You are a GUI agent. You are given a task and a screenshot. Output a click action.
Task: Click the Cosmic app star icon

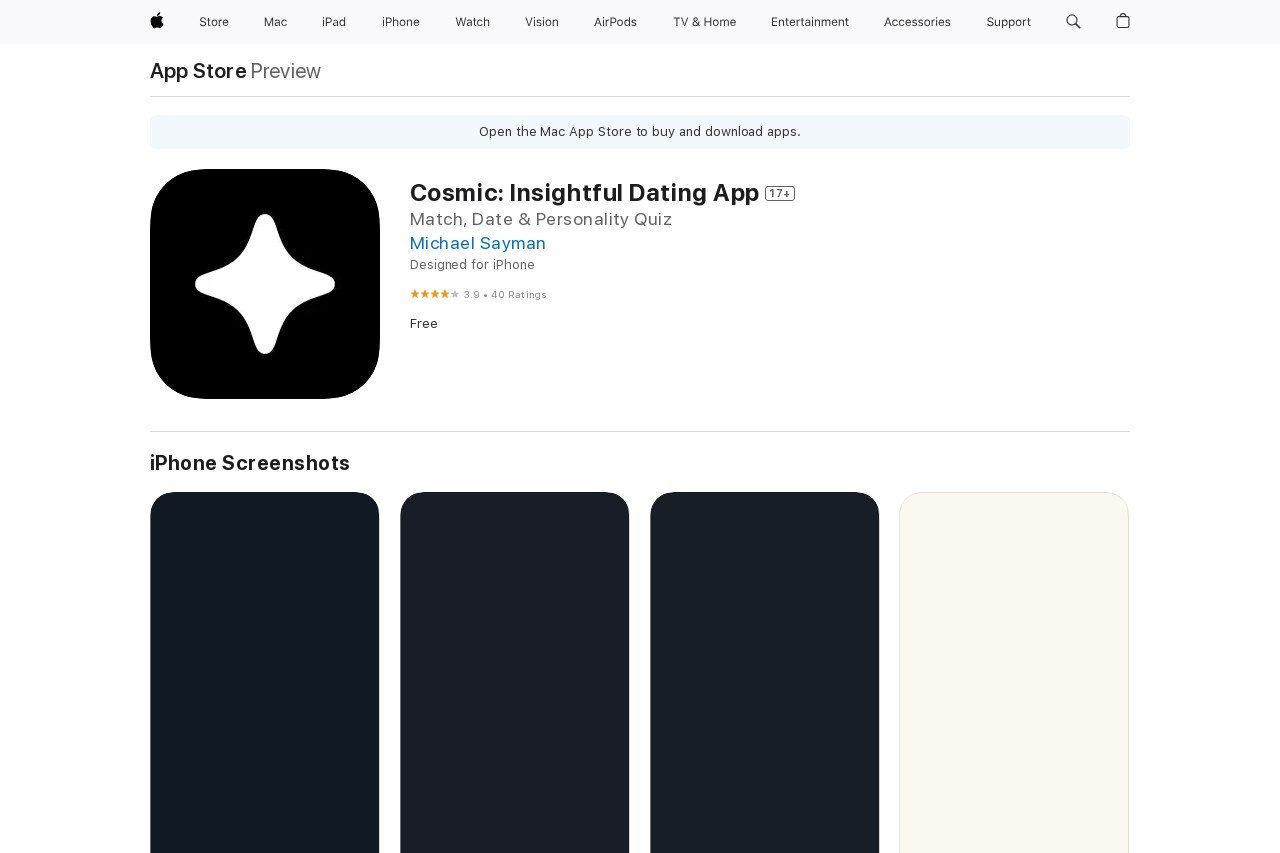tap(265, 284)
